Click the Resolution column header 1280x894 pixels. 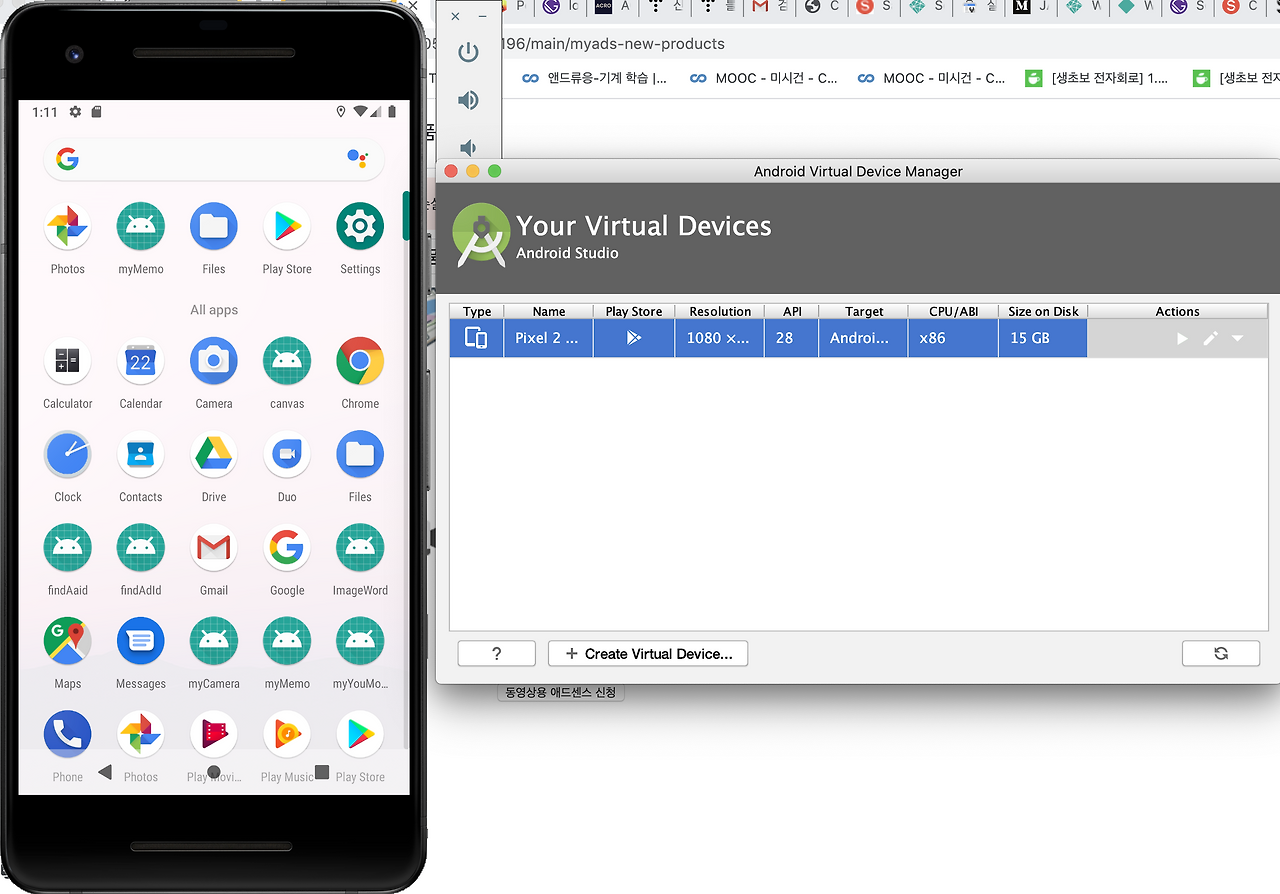pyautogui.click(x=719, y=311)
